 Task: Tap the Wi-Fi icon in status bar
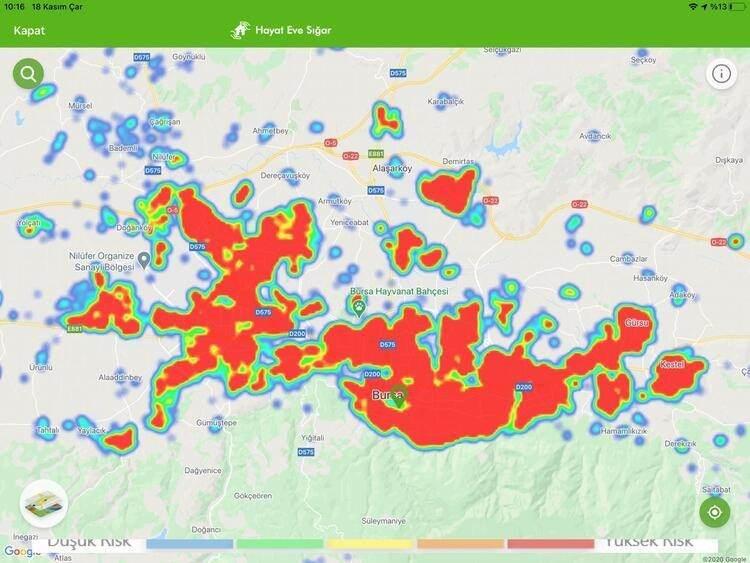click(692, 7)
